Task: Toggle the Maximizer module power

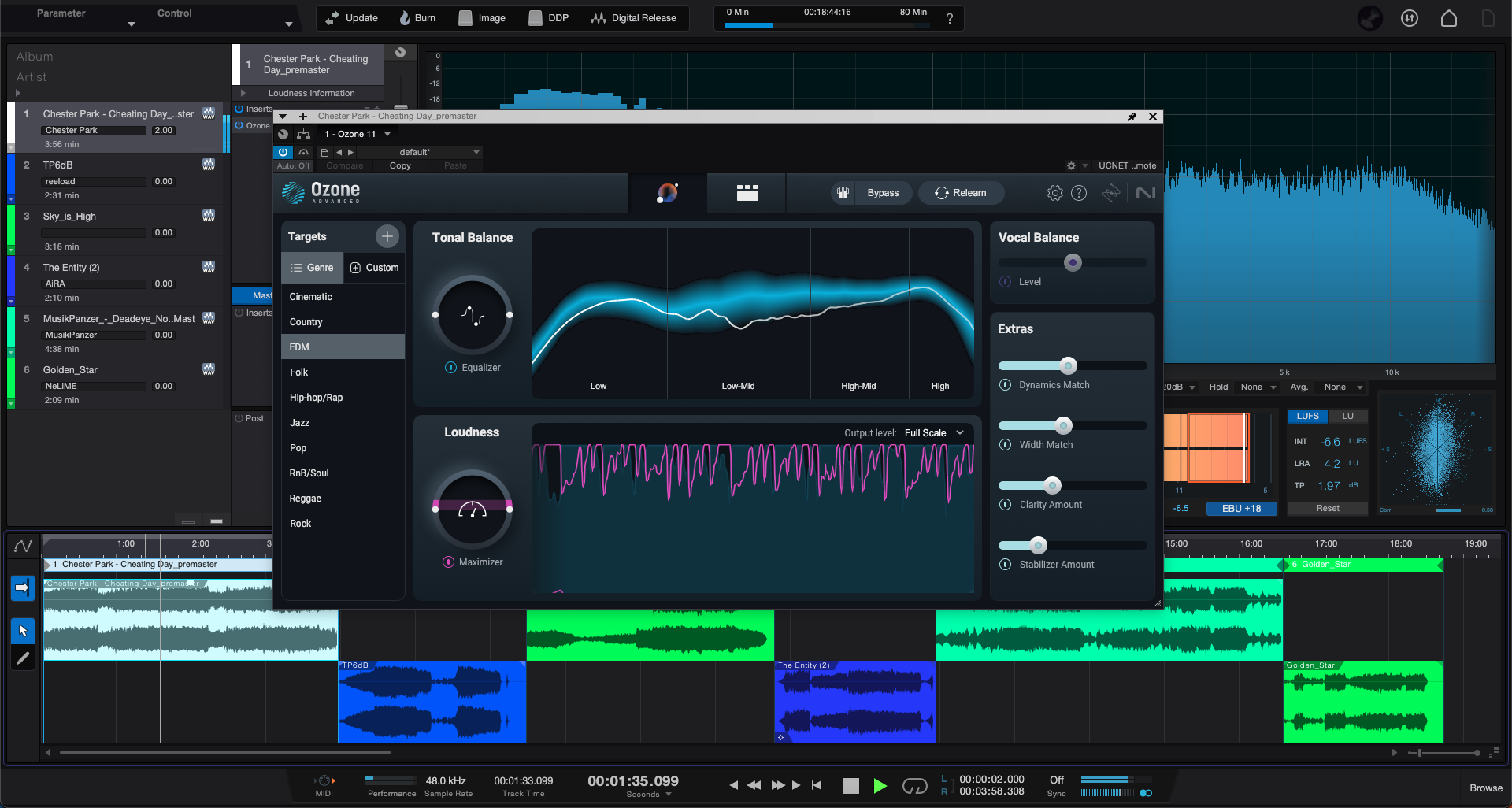Action: click(x=448, y=562)
